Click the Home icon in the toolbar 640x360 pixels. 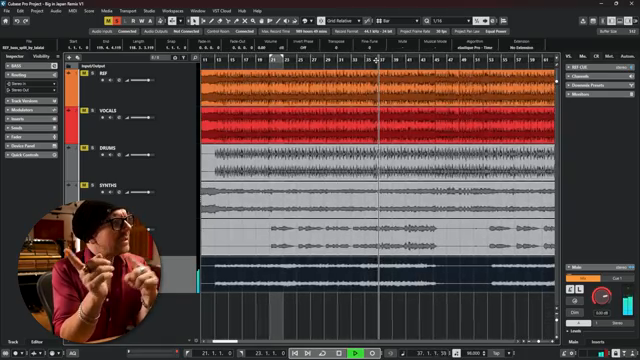5,21
